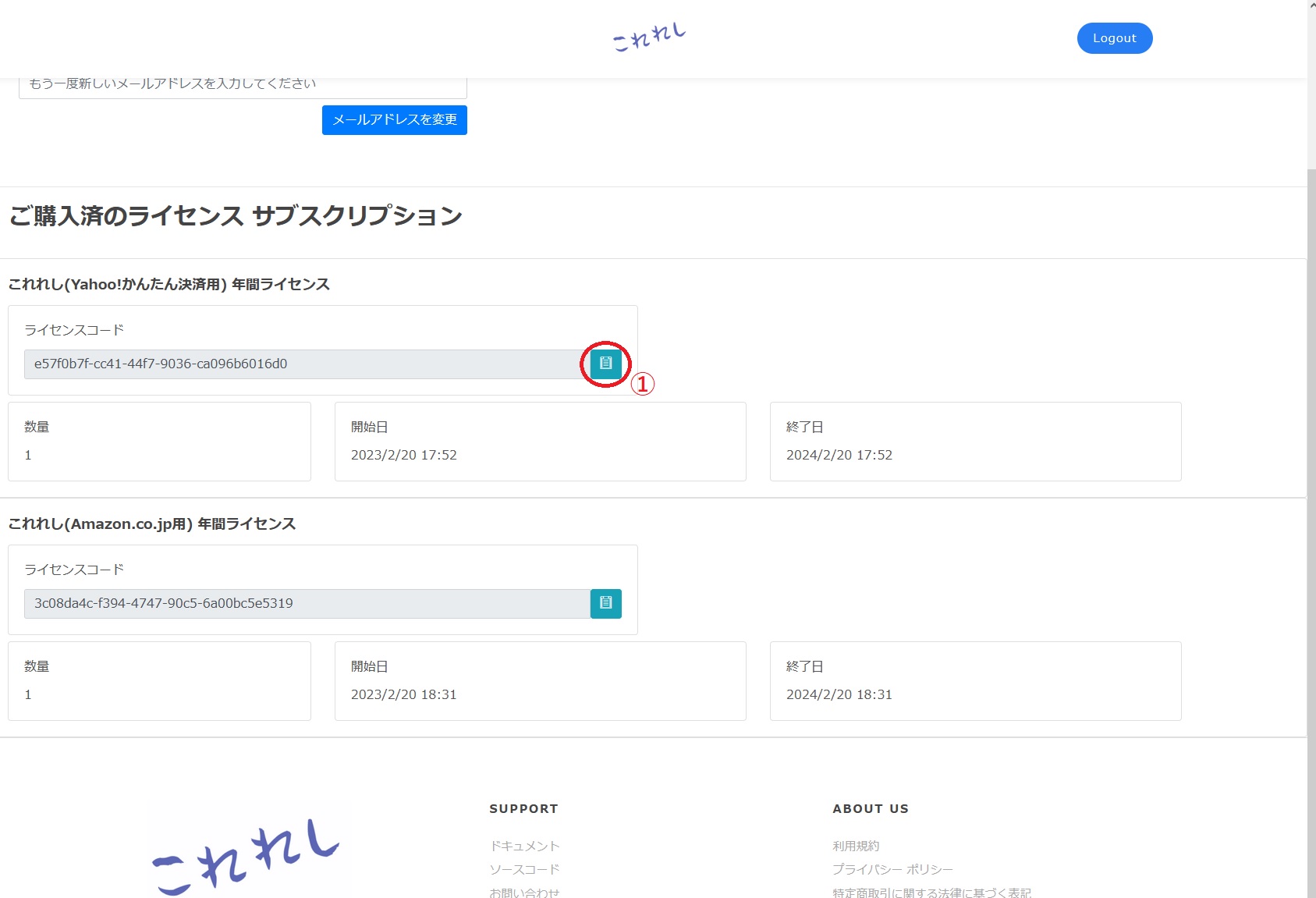Click the Yahoo license 終了日 2024/2/20 17:52 card
Viewport: 1316px width, 898px height.
click(975, 442)
